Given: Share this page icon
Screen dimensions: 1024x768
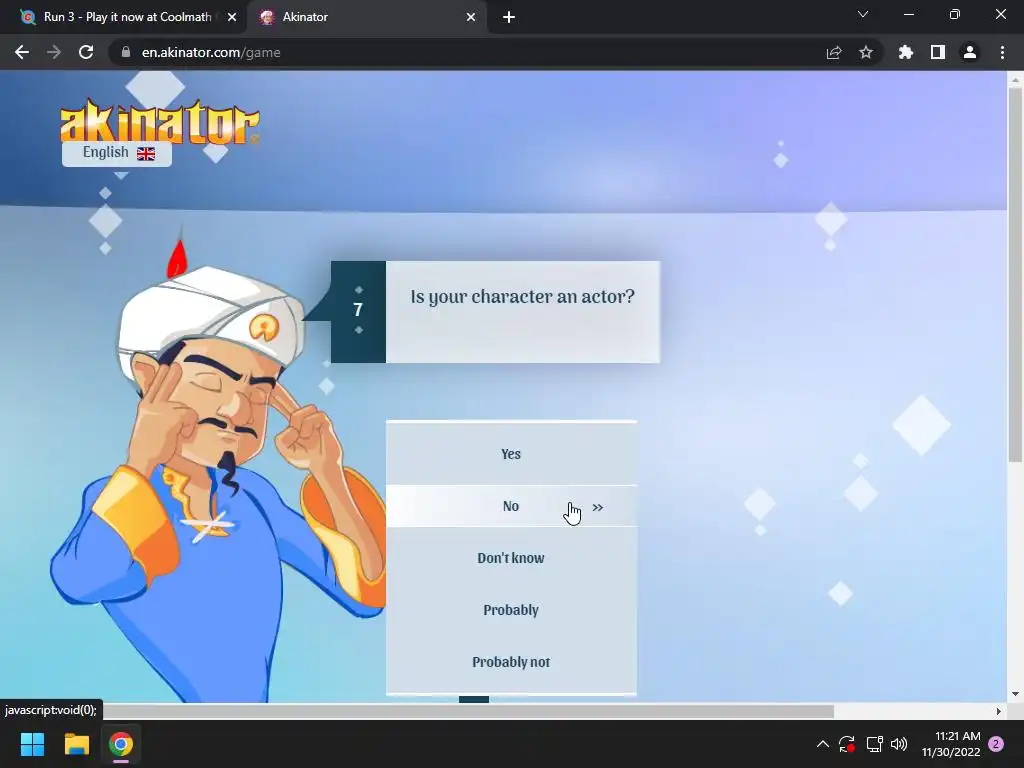Looking at the screenshot, I should (834, 52).
